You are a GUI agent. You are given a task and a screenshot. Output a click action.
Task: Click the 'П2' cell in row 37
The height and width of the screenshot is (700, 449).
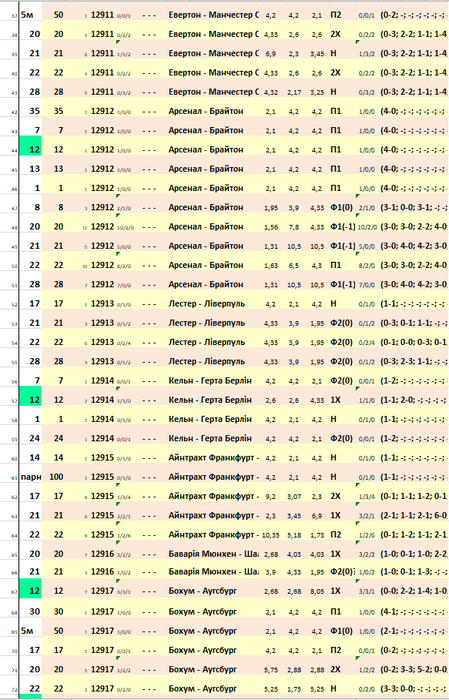pyautogui.click(x=336, y=15)
